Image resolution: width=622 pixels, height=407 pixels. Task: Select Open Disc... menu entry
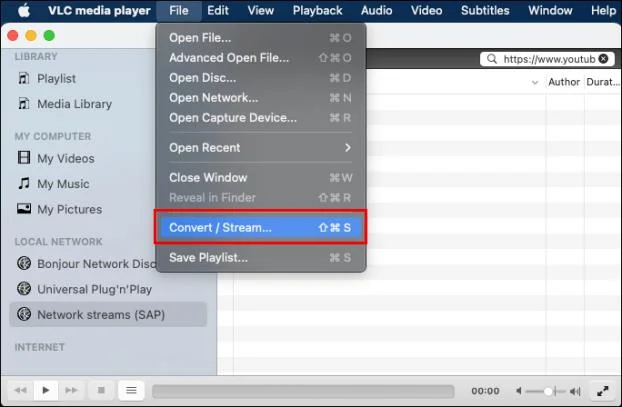261,78
